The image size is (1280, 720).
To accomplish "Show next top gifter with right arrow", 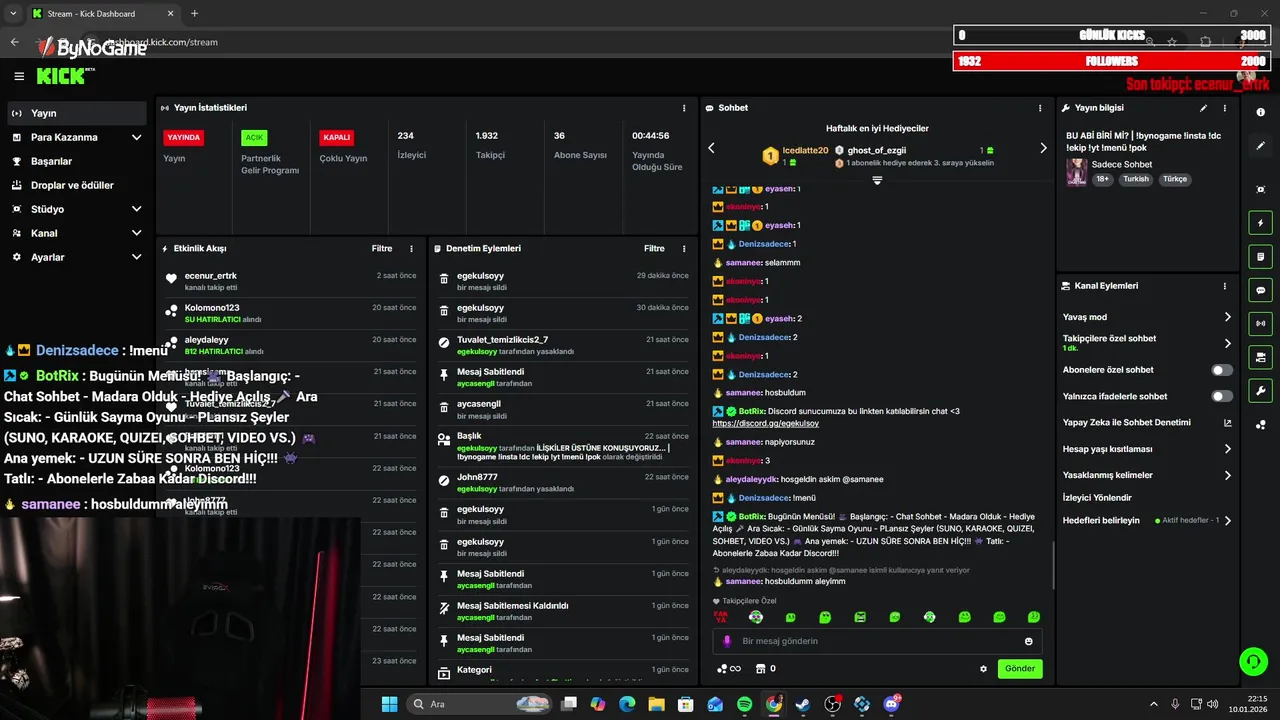I will (x=1043, y=148).
